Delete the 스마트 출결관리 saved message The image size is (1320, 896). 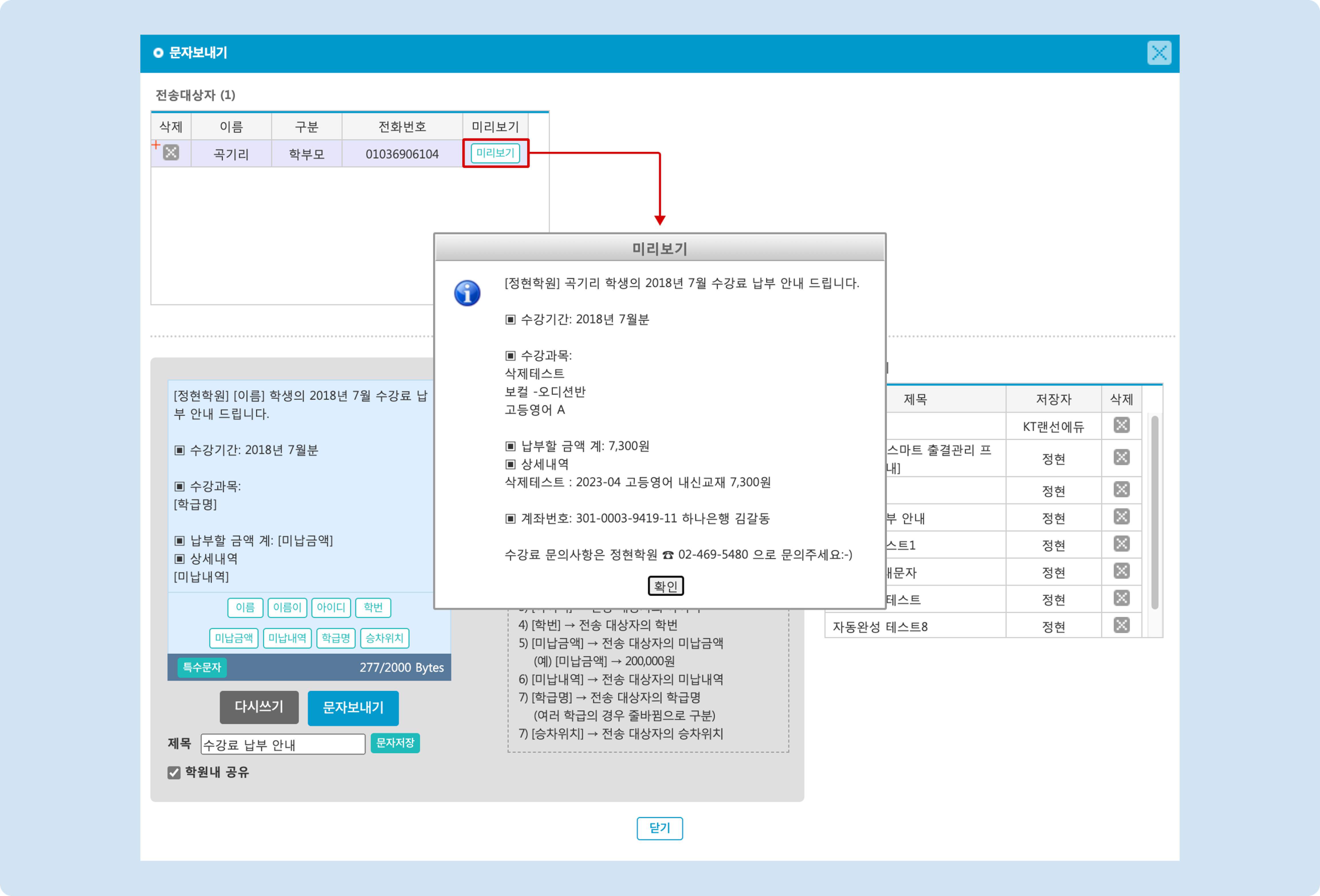(x=1121, y=458)
